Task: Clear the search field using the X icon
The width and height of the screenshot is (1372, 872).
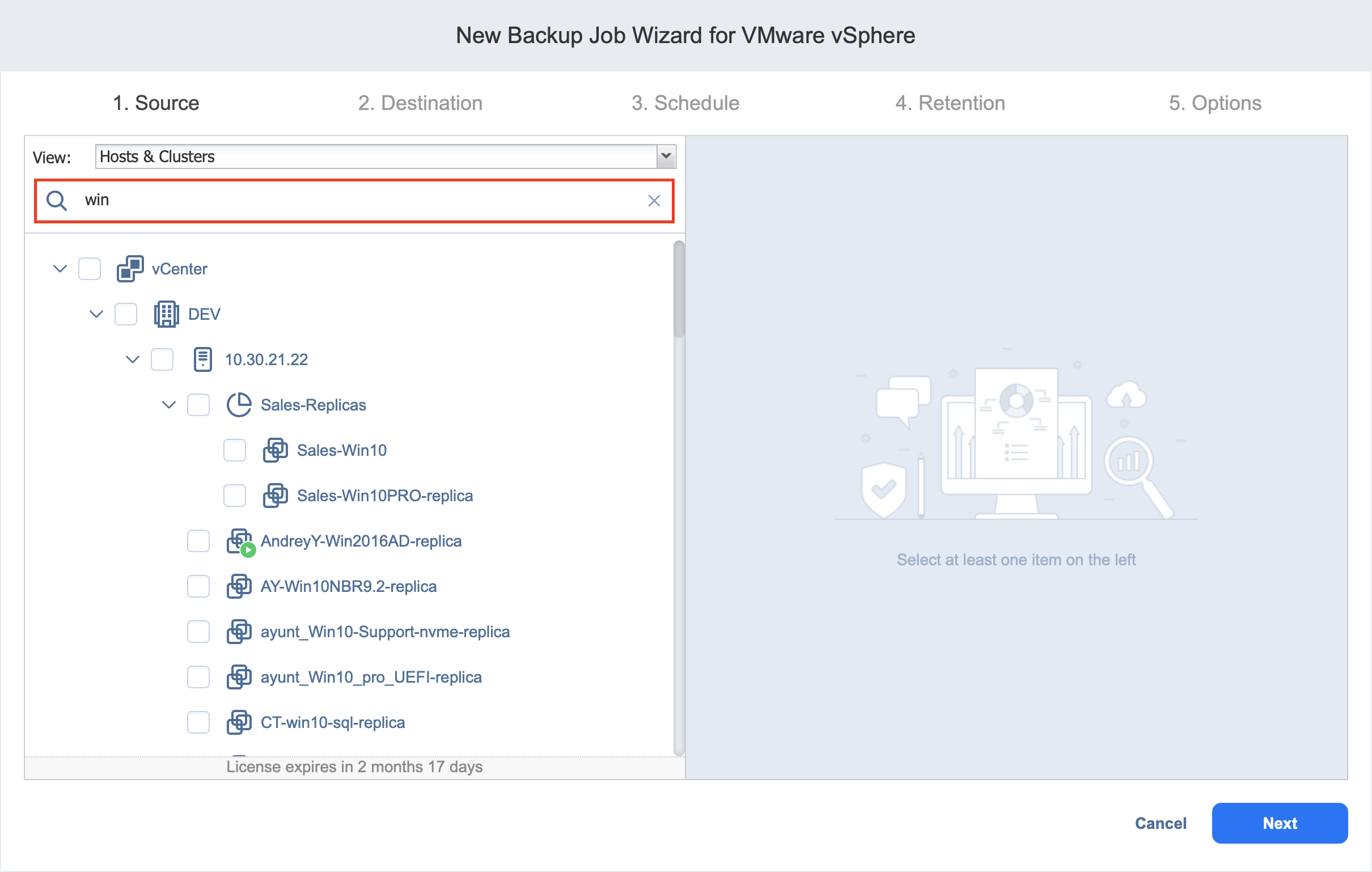Action: click(x=654, y=201)
